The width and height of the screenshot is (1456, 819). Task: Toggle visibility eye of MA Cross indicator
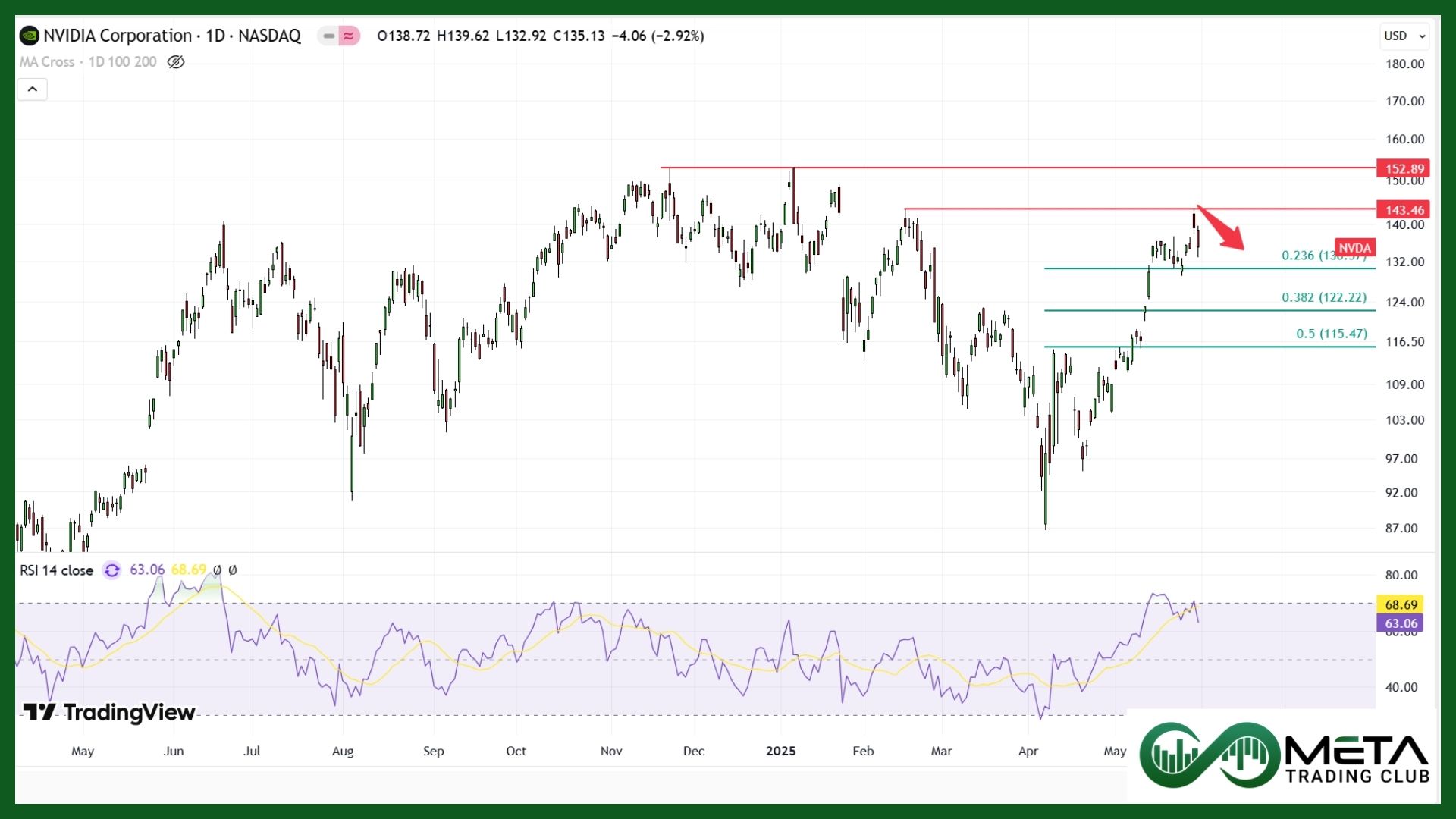176,62
